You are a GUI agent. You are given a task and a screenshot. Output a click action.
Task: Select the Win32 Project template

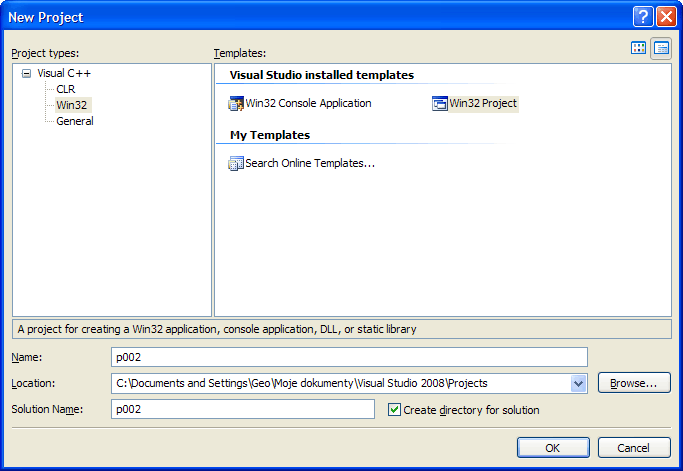475,103
